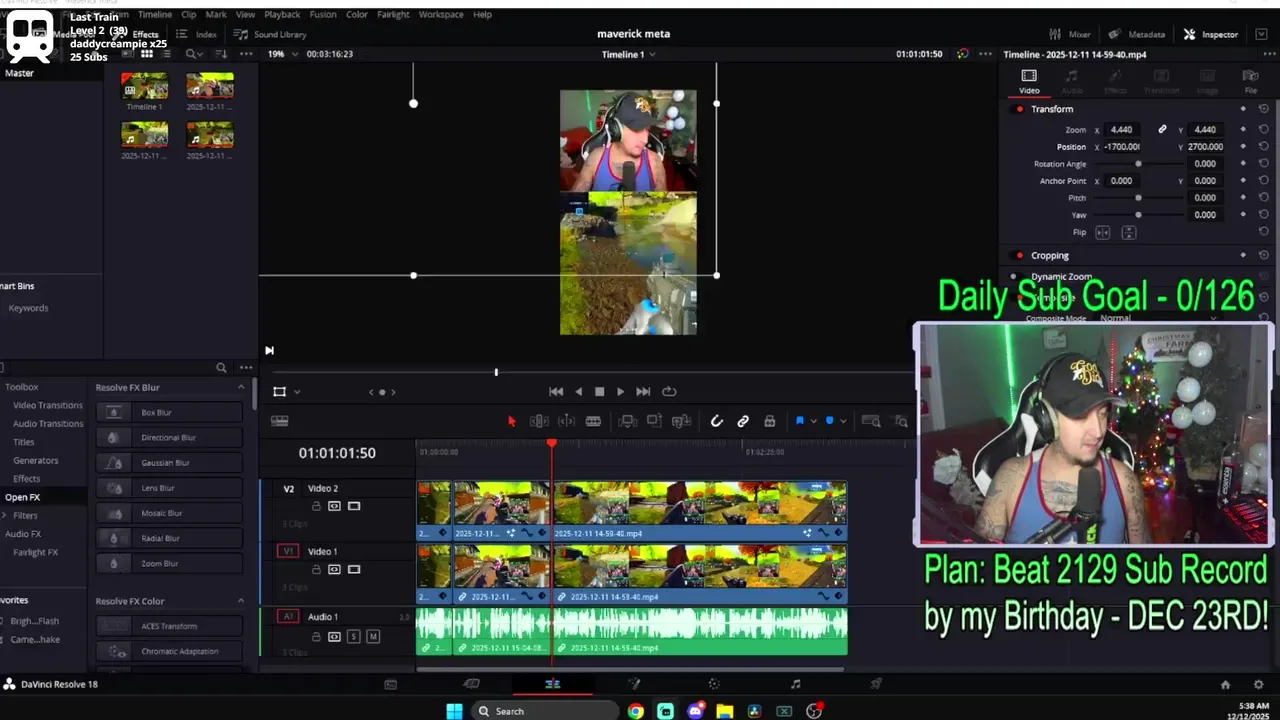Adjust the Yaw slider
The width and height of the screenshot is (1280, 720).
click(1138, 215)
